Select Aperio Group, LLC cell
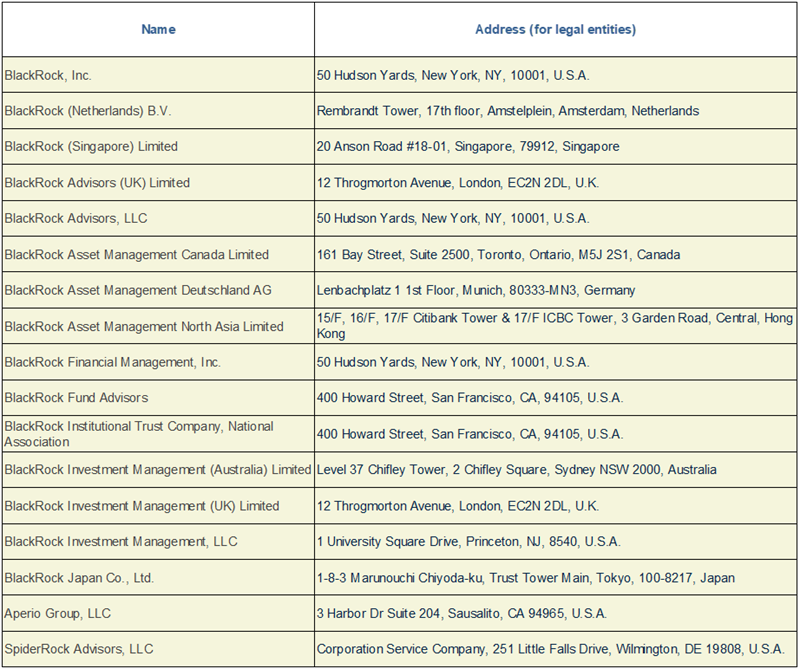 158,613
